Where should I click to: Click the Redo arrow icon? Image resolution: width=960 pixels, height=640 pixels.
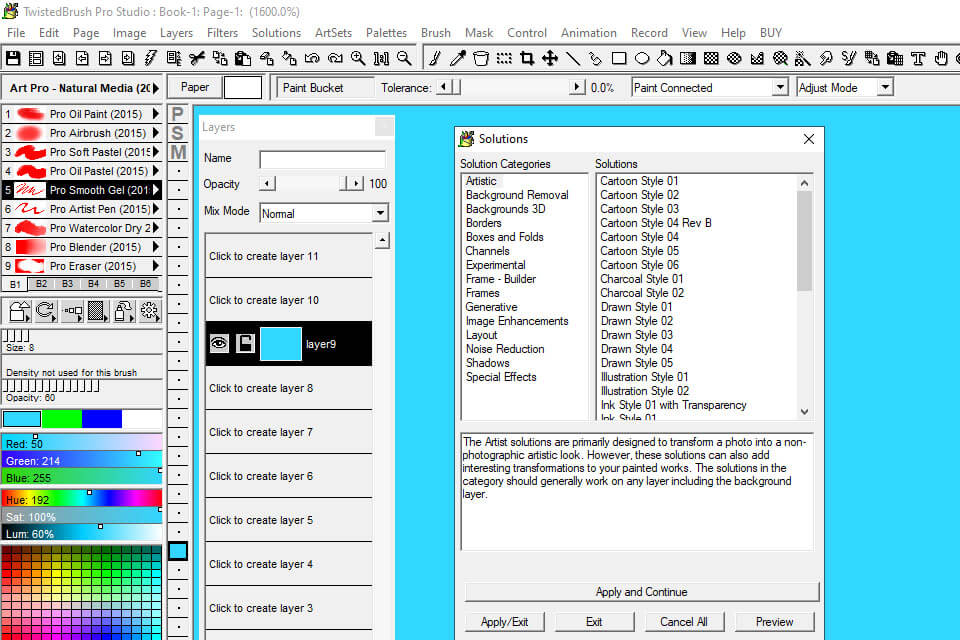click(x=335, y=58)
